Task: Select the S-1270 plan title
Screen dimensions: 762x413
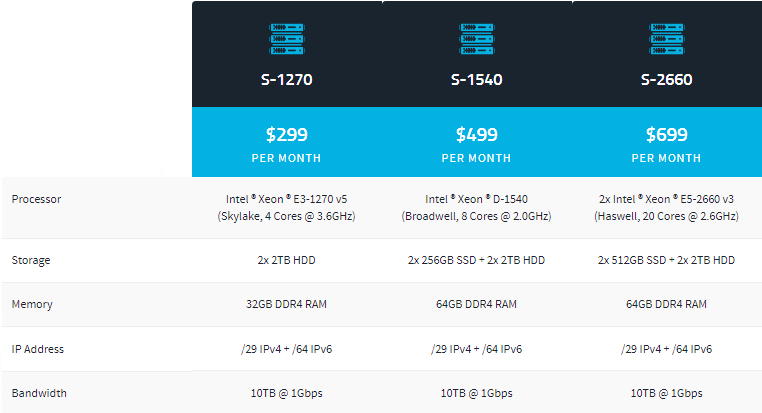Action: [x=286, y=80]
